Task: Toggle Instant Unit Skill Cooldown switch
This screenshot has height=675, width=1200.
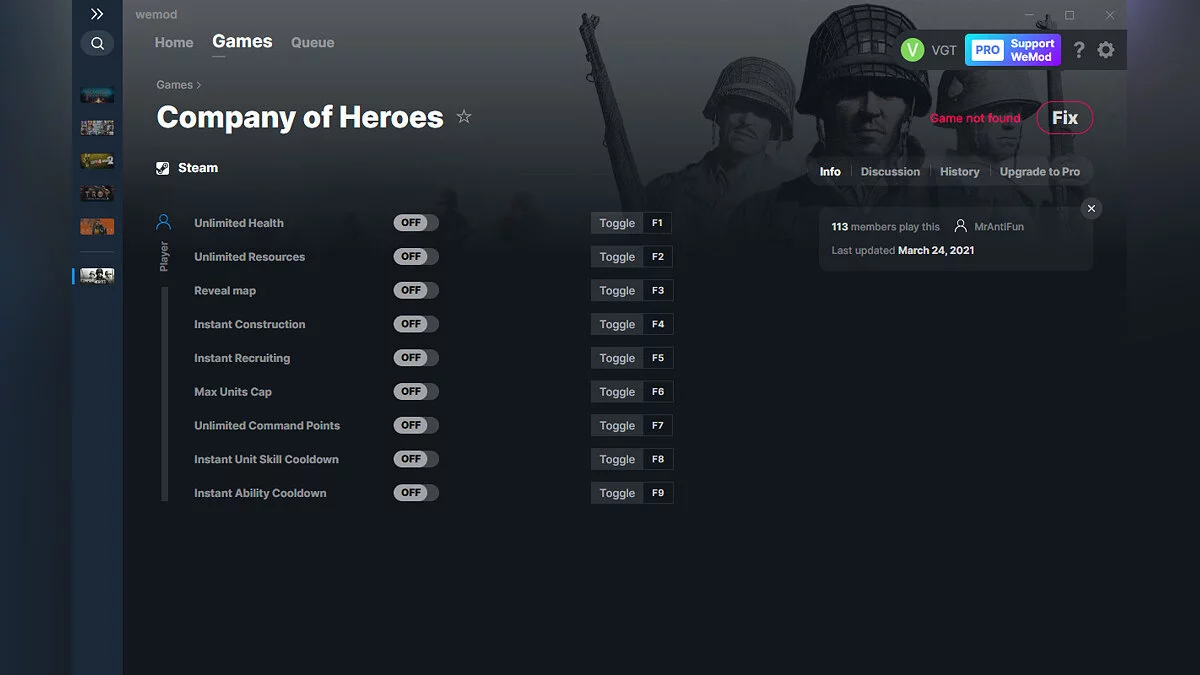Action: point(416,459)
